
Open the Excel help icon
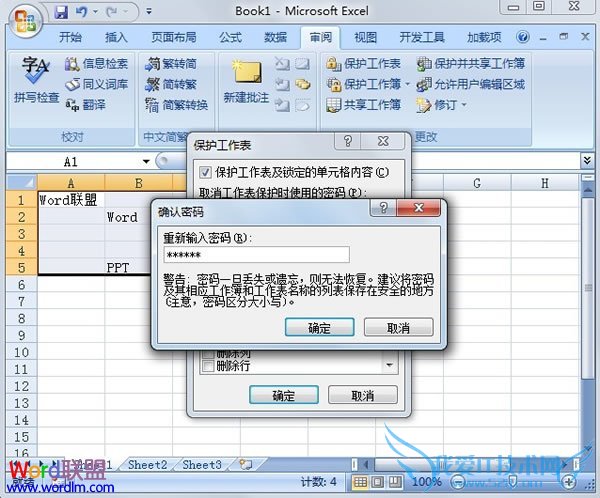tap(523, 37)
